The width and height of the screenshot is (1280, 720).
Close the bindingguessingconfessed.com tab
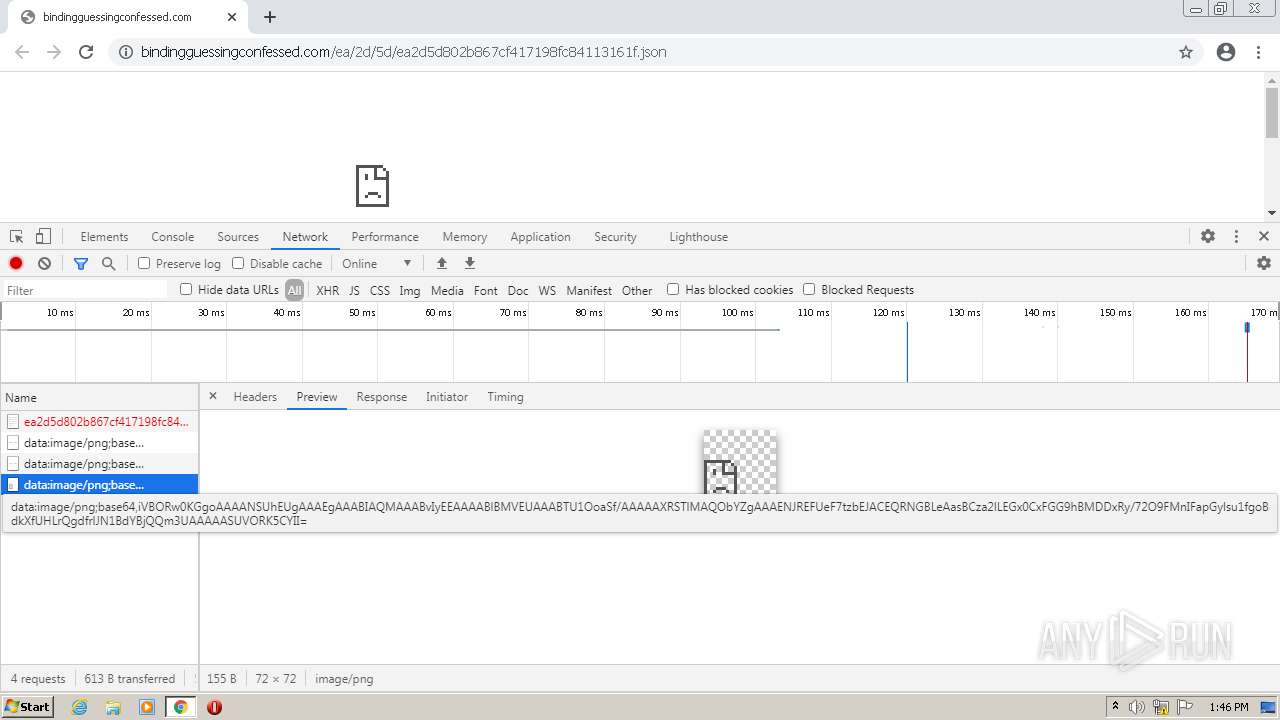[232, 17]
